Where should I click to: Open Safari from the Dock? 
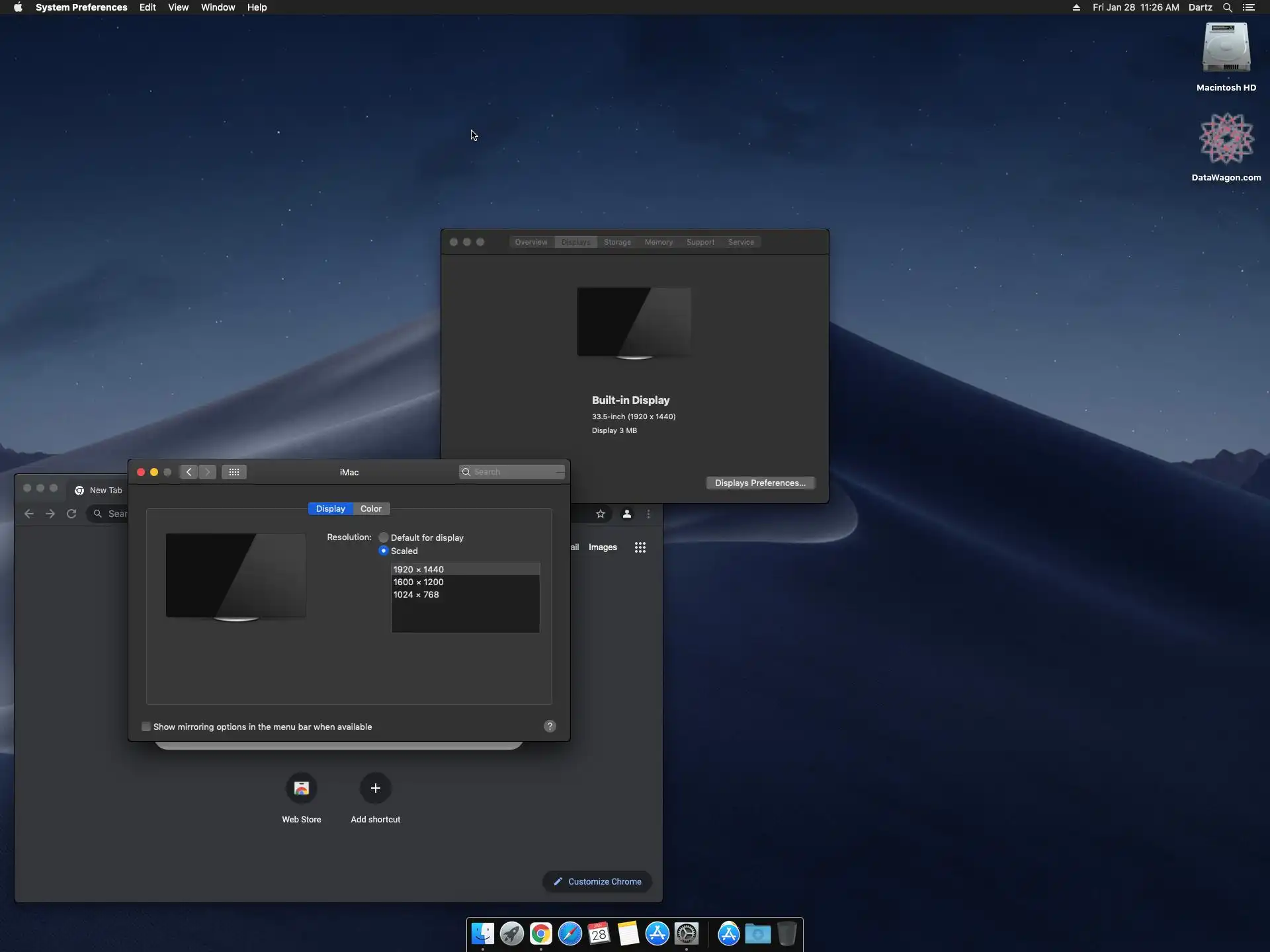pos(570,933)
